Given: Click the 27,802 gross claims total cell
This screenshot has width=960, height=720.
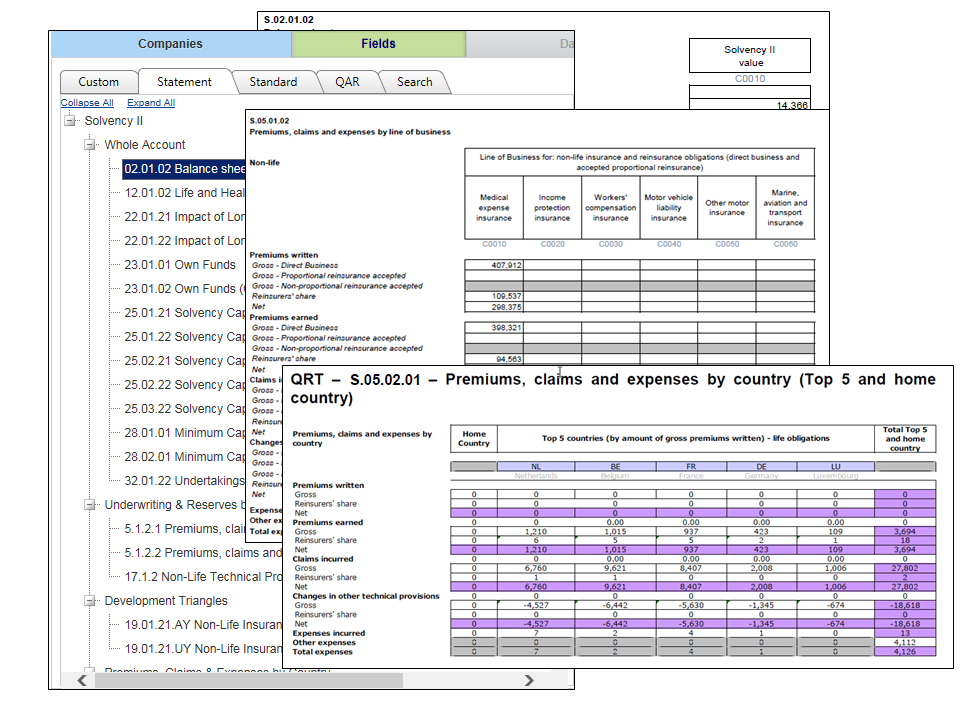Looking at the screenshot, I should pyautogui.click(x=905, y=568).
